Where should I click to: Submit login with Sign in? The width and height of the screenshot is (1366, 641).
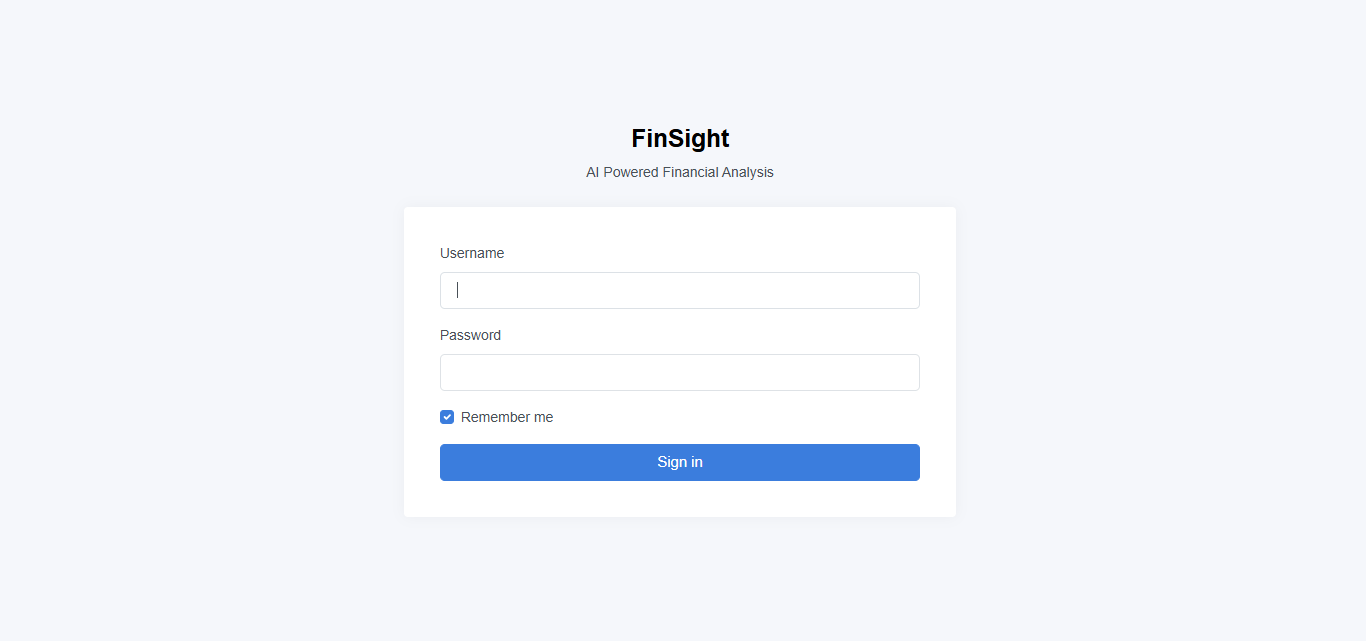(680, 462)
